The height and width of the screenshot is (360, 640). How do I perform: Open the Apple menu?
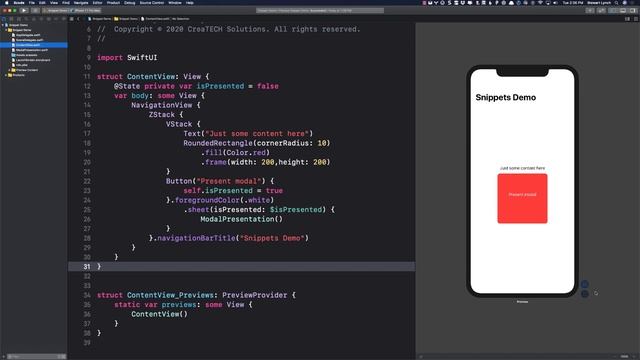tap(7, 3)
